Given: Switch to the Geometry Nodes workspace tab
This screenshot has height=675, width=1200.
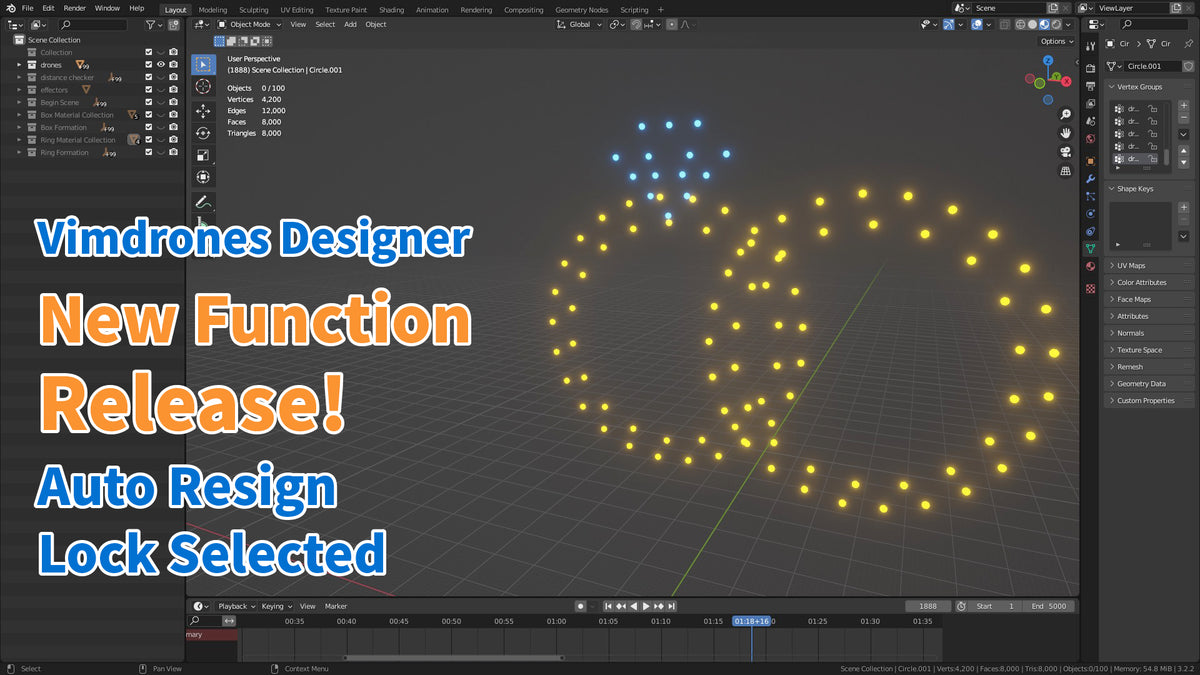Looking at the screenshot, I should pyautogui.click(x=581, y=9).
